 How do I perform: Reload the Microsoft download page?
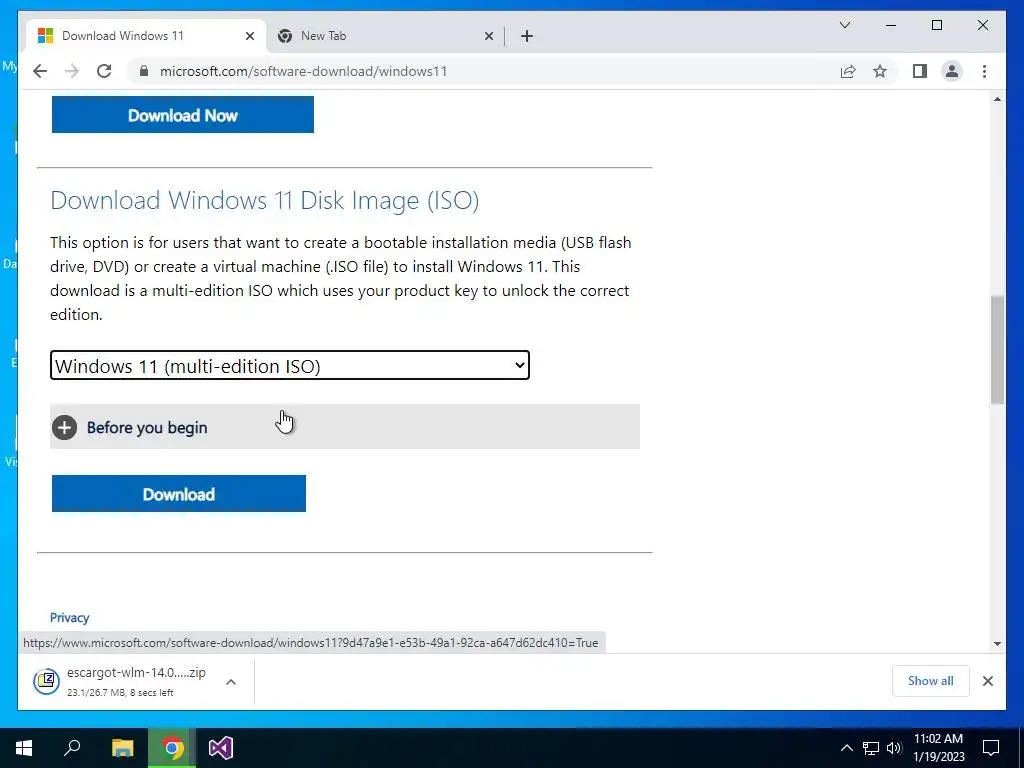tap(104, 71)
